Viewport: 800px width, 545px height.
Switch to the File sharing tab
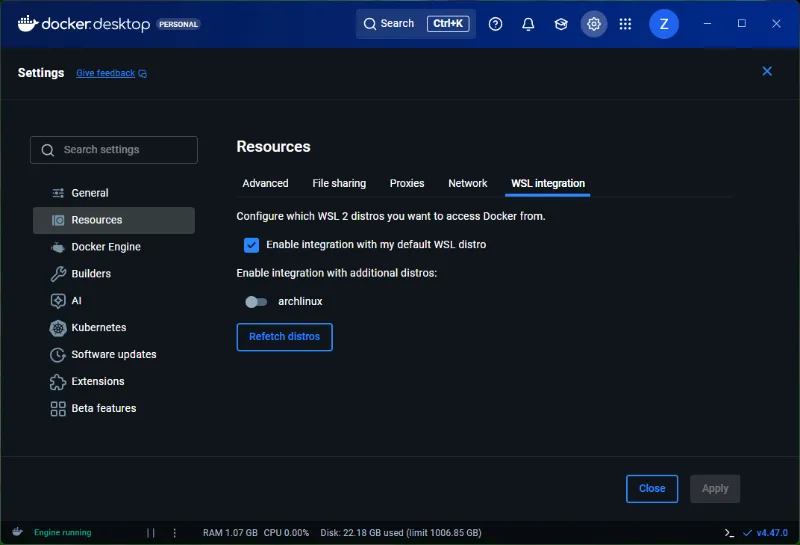pyautogui.click(x=339, y=184)
